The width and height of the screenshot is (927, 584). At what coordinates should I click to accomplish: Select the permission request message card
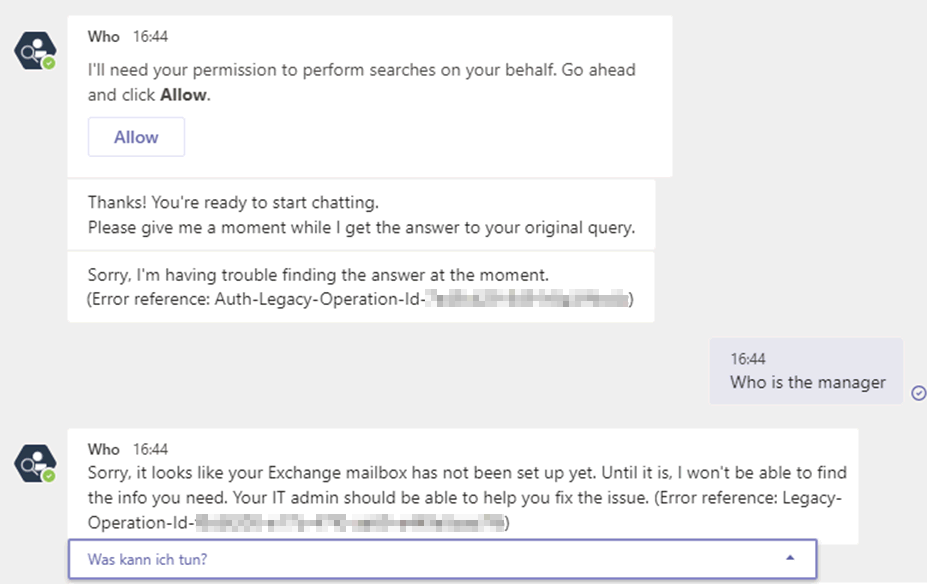click(370, 96)
